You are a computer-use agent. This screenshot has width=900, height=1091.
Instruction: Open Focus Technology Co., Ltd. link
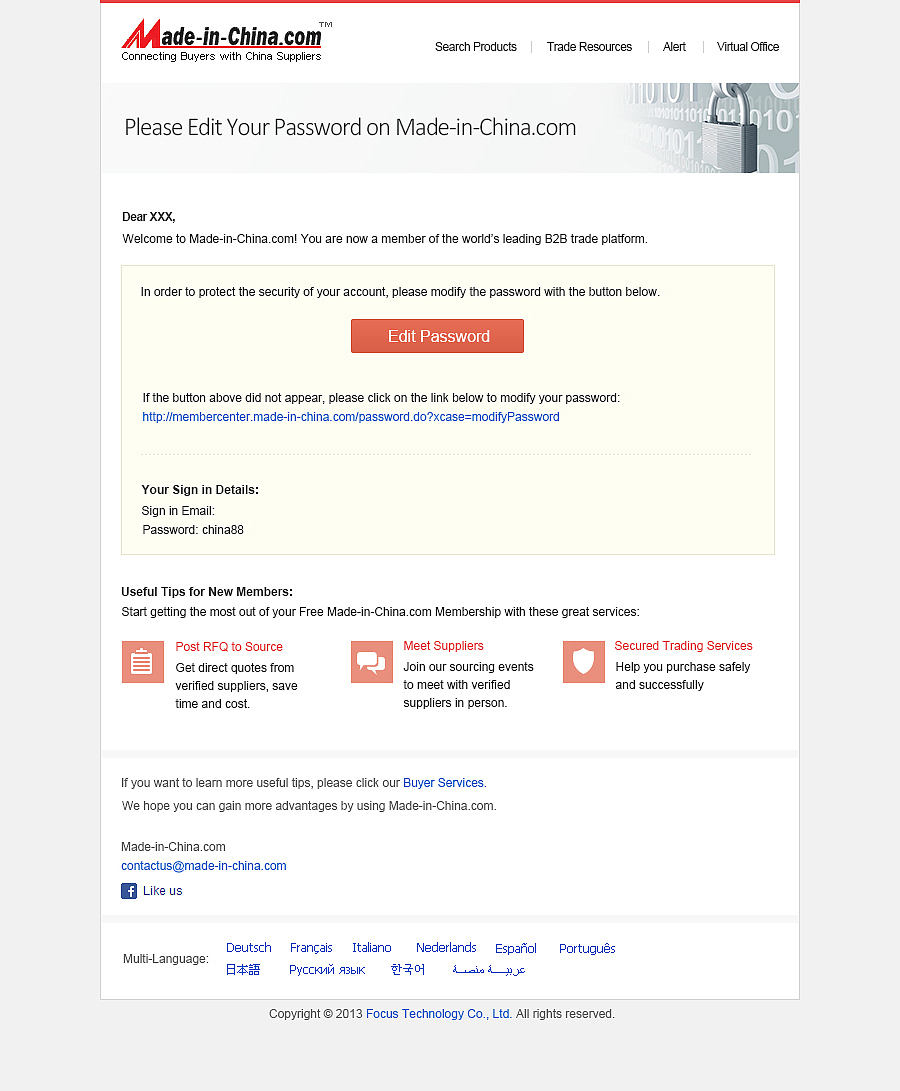point(439,1014)
